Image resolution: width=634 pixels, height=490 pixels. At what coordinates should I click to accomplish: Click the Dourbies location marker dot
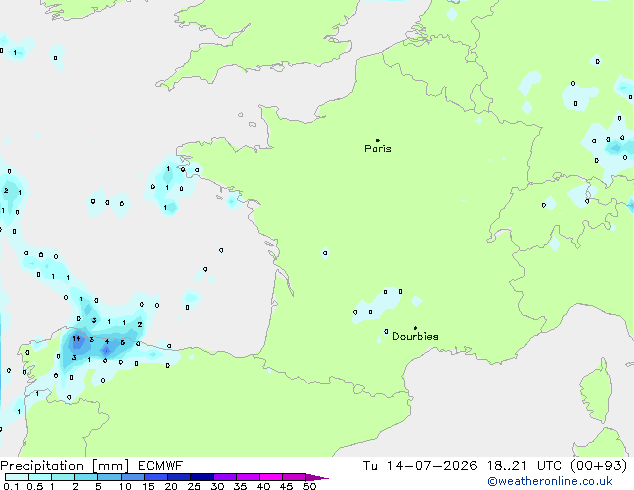click(415, 328)
